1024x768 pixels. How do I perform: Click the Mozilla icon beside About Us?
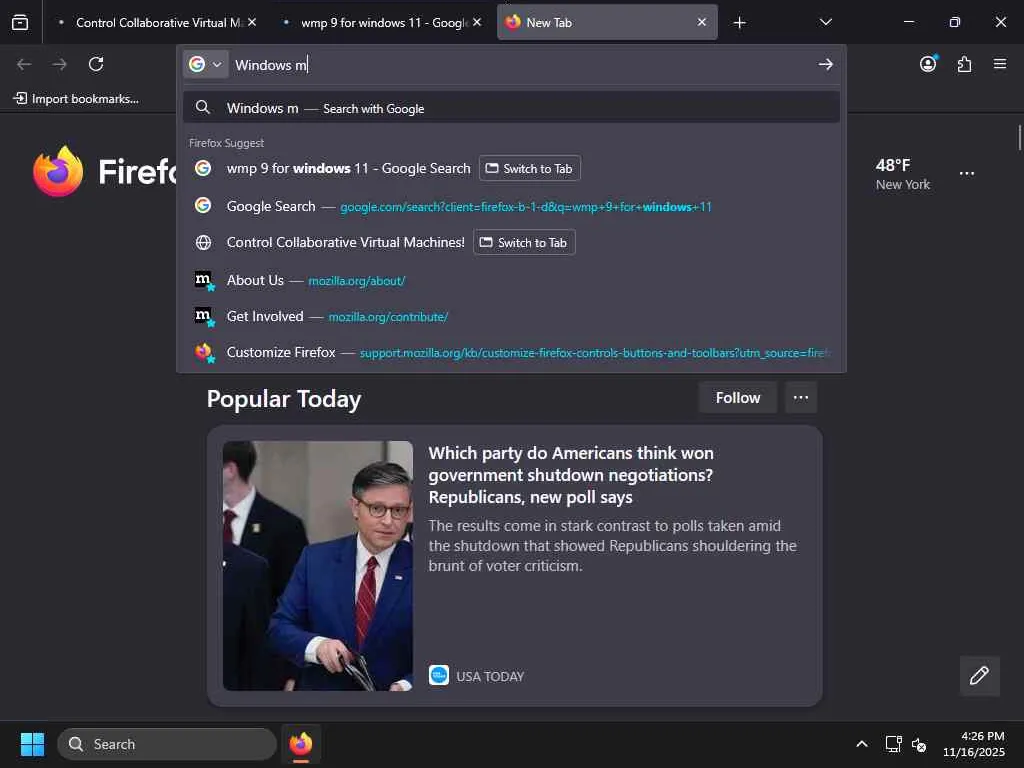(x=204, y=281)
